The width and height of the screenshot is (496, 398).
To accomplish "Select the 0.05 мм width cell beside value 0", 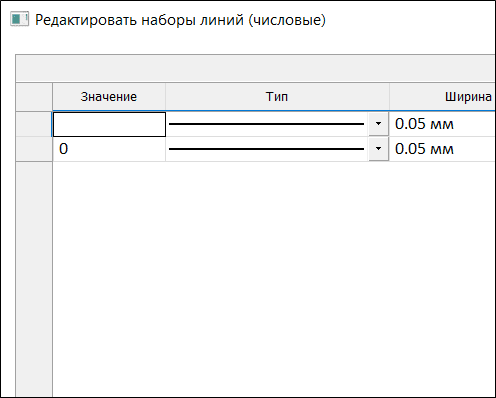I will (x=442, y=149).
